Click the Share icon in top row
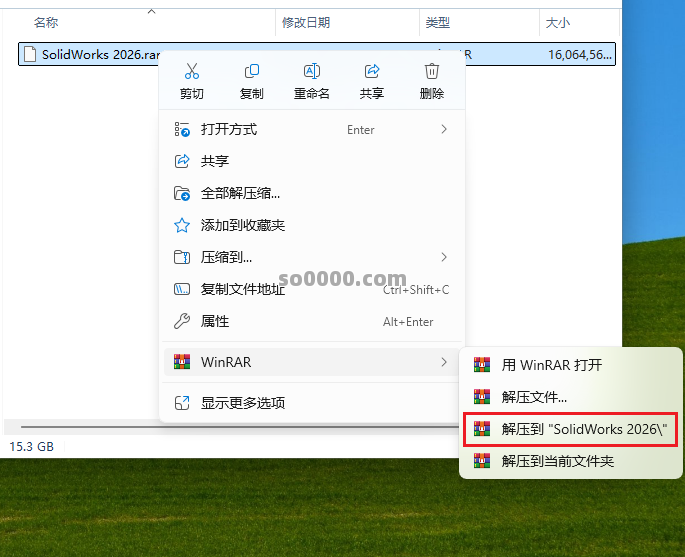Image resolution: width=685 pixels, height=557 pixels. point(372,71)
